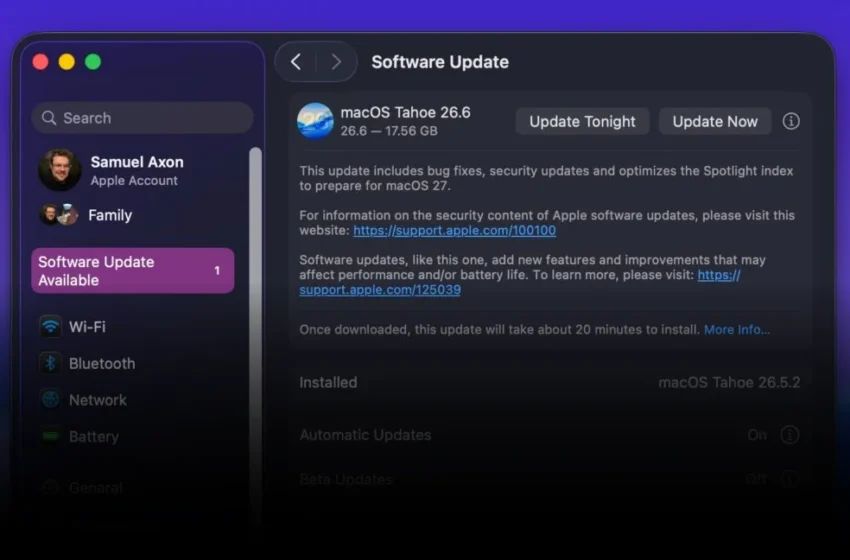Go forward with the right chevron

pos(336,62)
